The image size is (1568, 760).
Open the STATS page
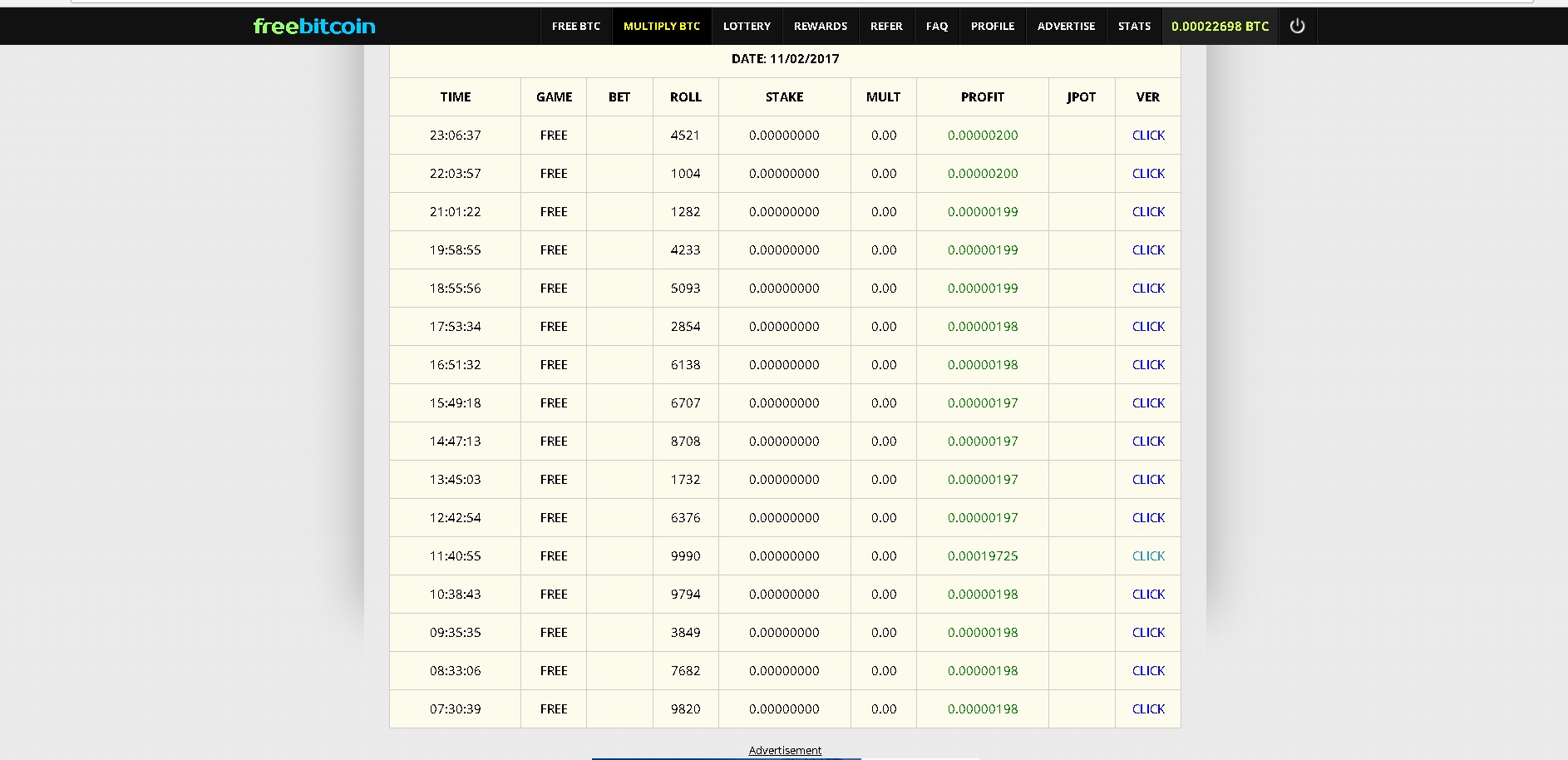coord(1134,27)
